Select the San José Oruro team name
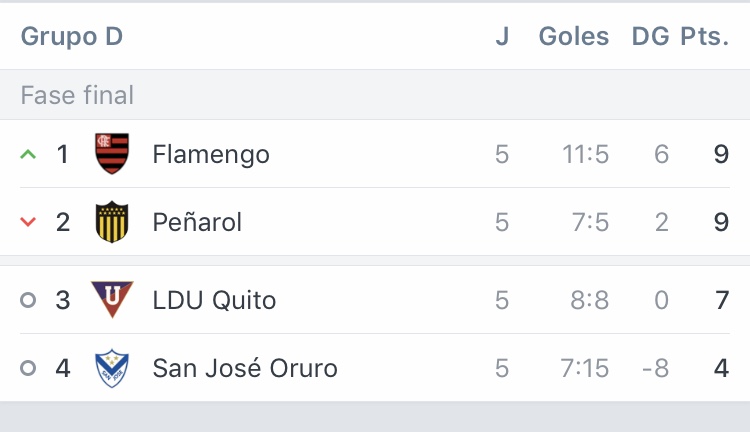This screenshot has width=750, height=432. pyautogui.click(x=245, y=368)
